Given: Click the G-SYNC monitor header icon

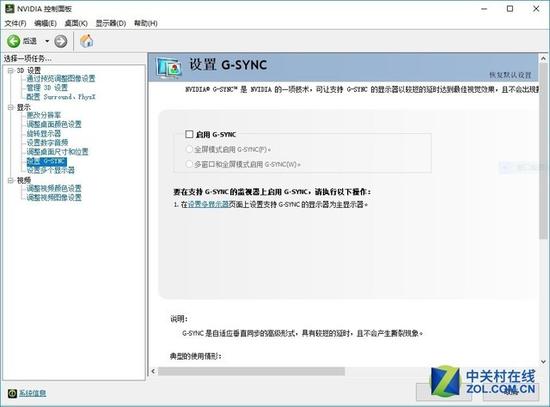Looking at the screenshot, I should tap(169, 67).
